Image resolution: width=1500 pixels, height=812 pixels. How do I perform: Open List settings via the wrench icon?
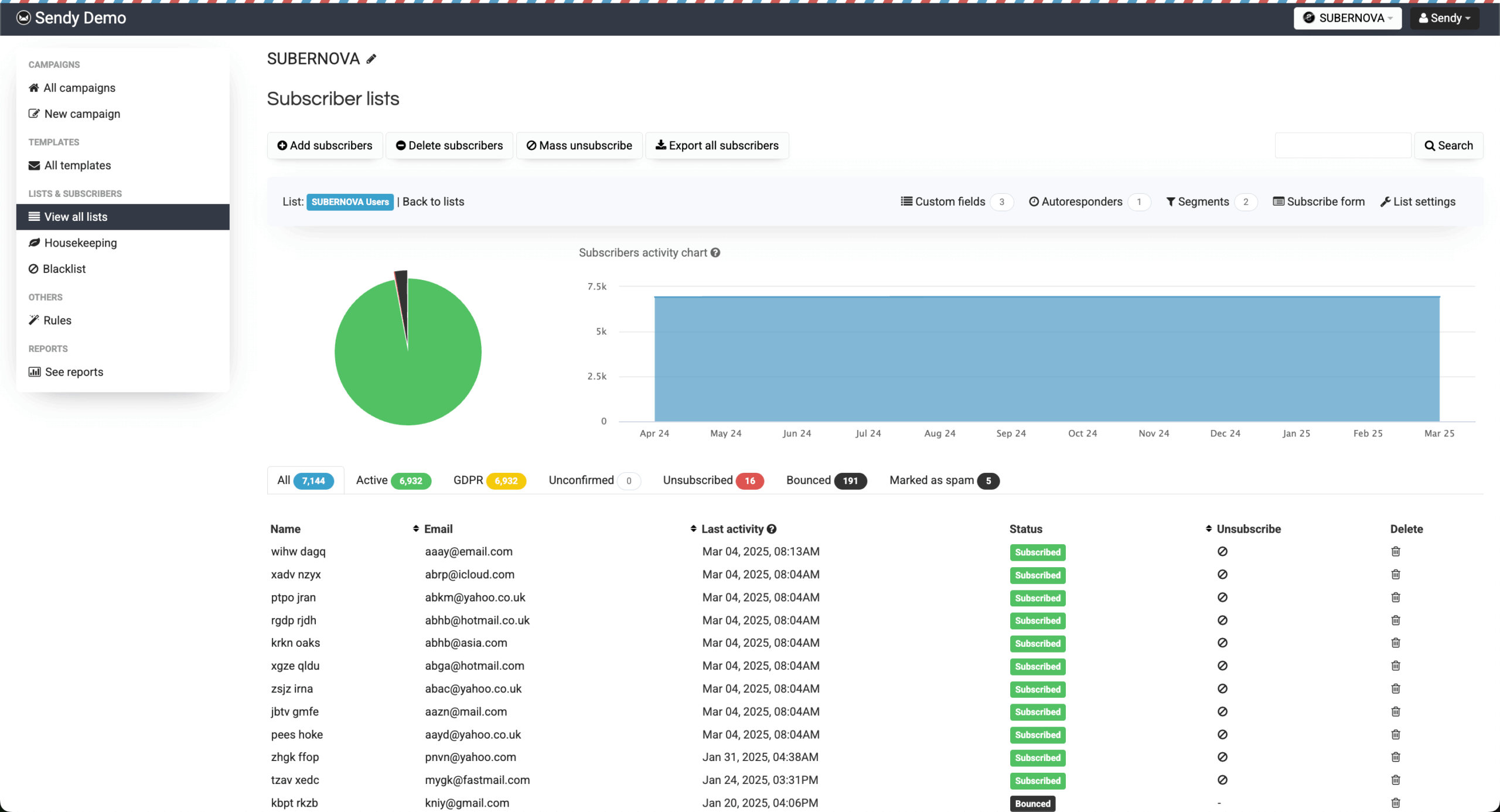[1385, 201]
